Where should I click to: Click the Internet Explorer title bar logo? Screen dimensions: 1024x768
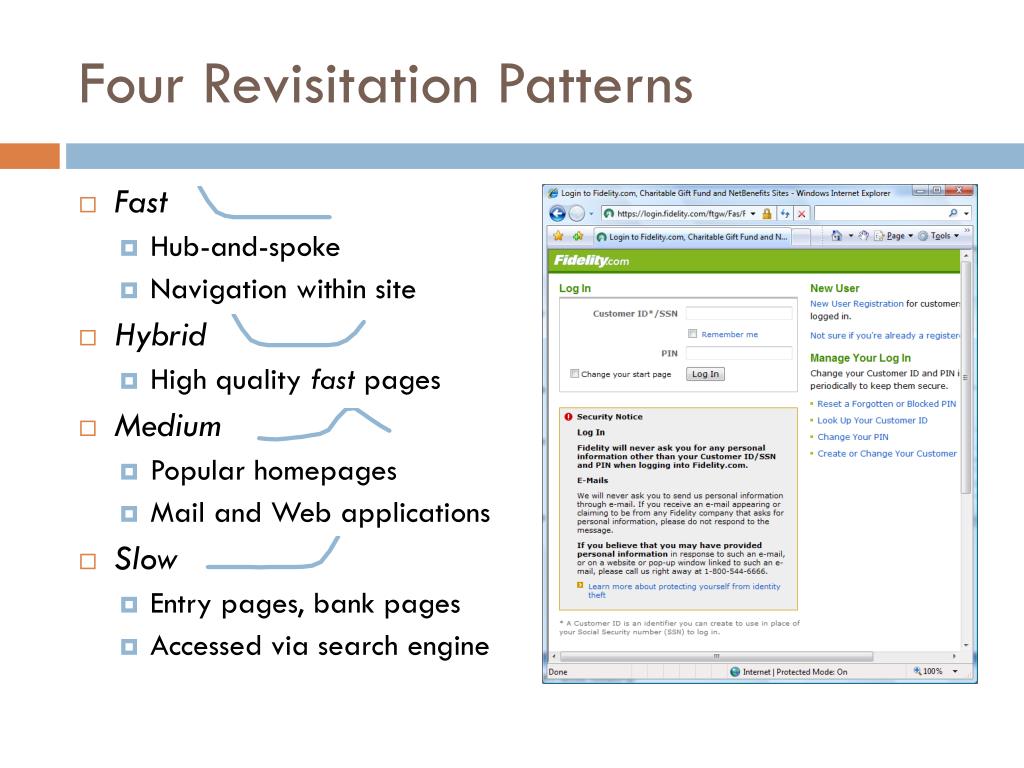(554, 193)
